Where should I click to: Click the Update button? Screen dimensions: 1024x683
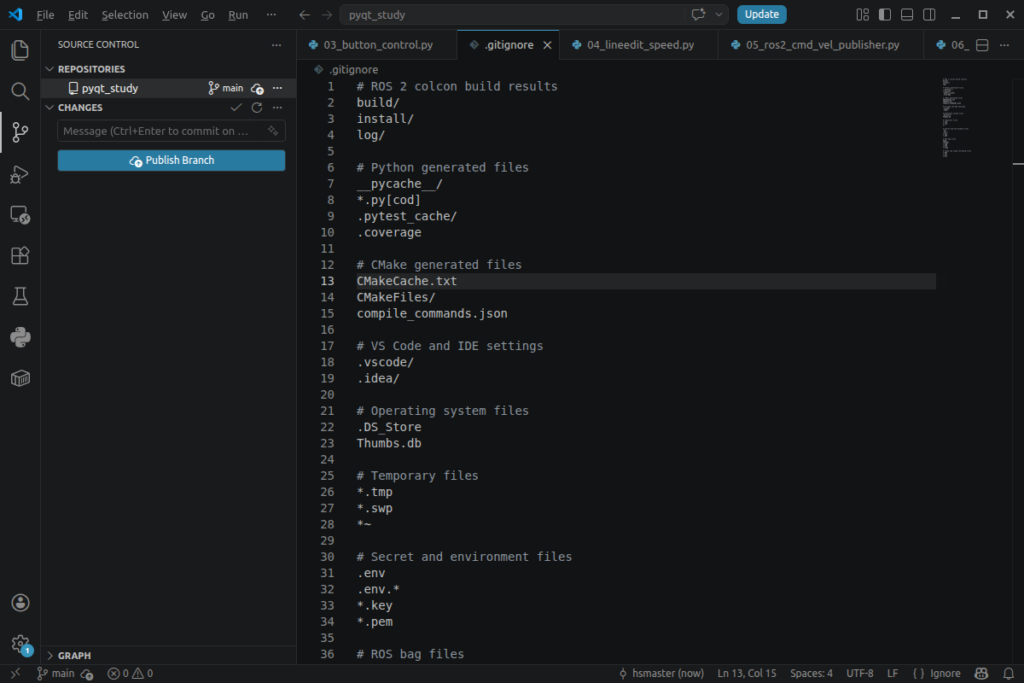[x=761, y=14]
